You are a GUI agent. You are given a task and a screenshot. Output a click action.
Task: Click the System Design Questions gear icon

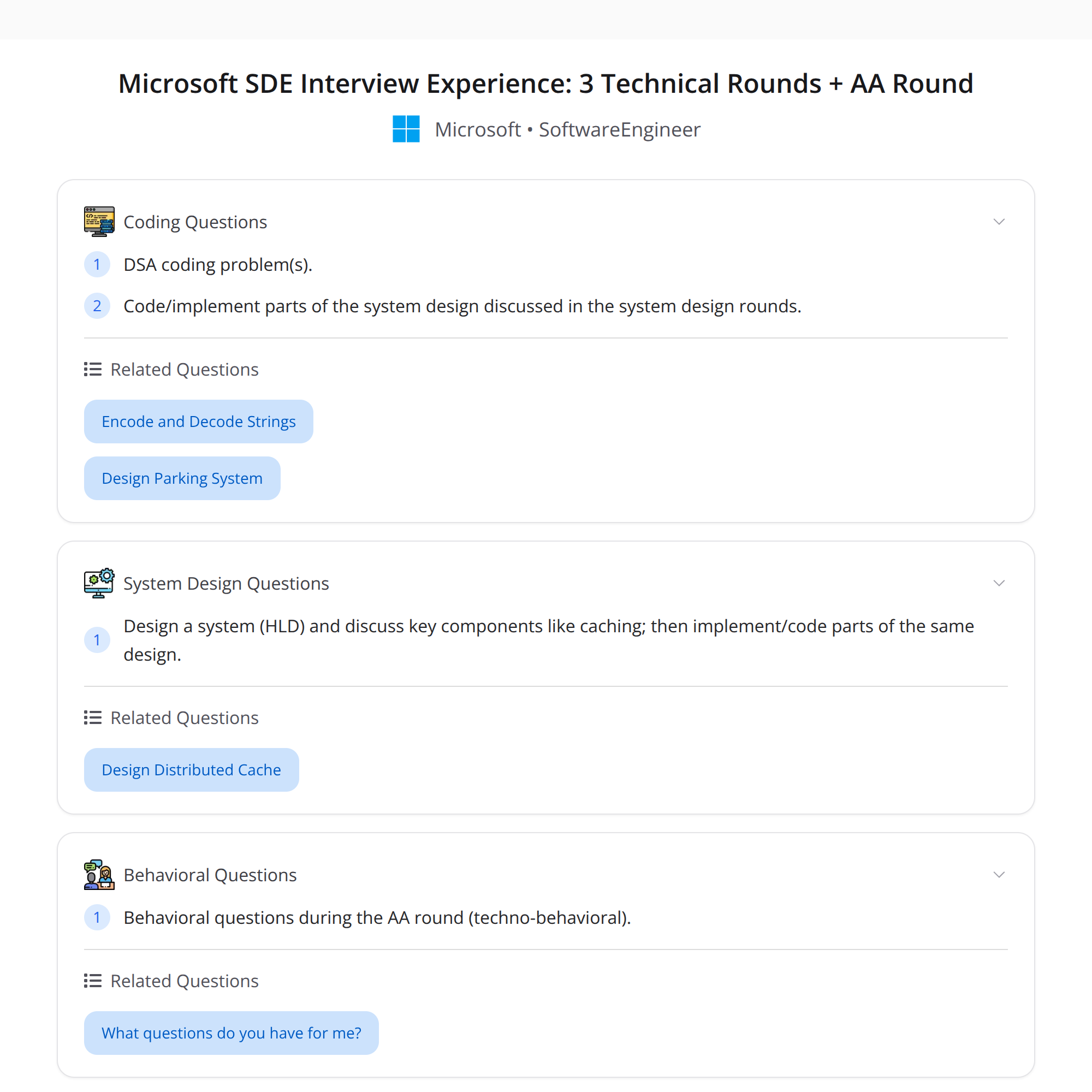point(99,583)
